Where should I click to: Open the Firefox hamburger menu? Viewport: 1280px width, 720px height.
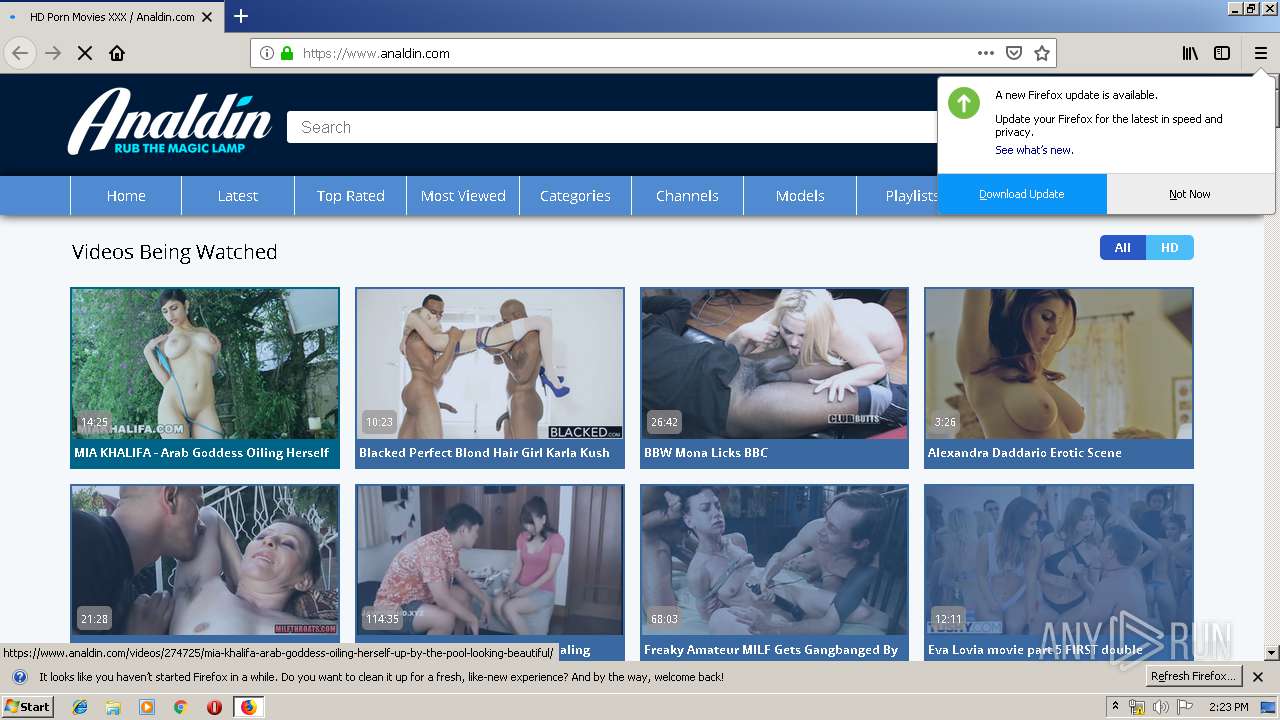coord(1260,53)
